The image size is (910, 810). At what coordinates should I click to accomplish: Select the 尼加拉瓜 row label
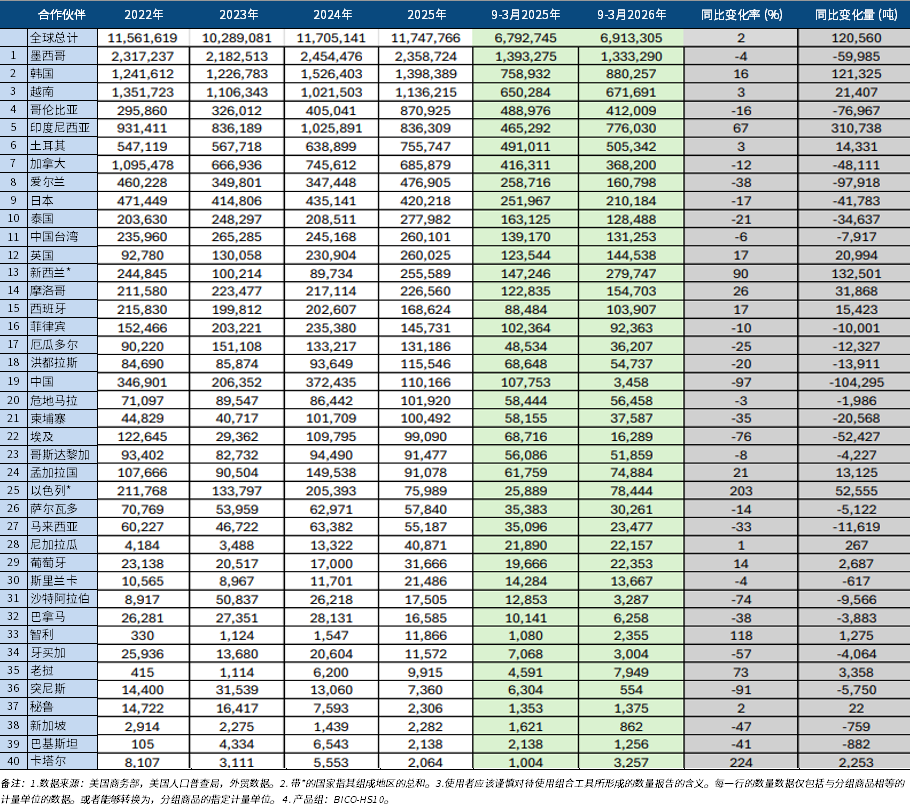tap(53, 545)
